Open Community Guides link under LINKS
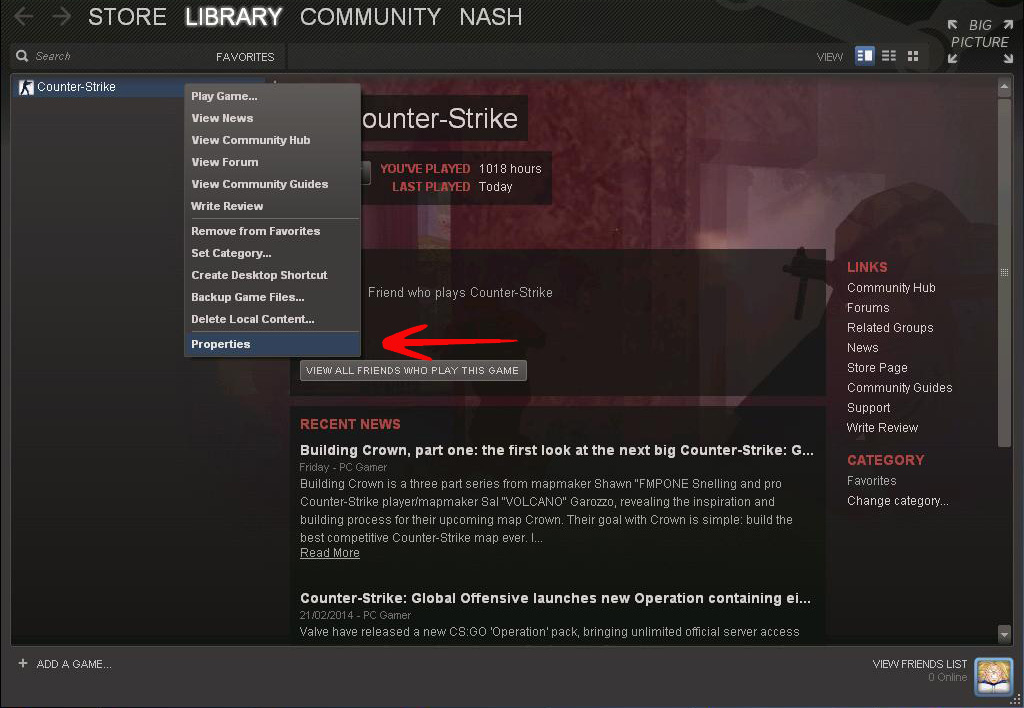 click(x=899, y=388)
